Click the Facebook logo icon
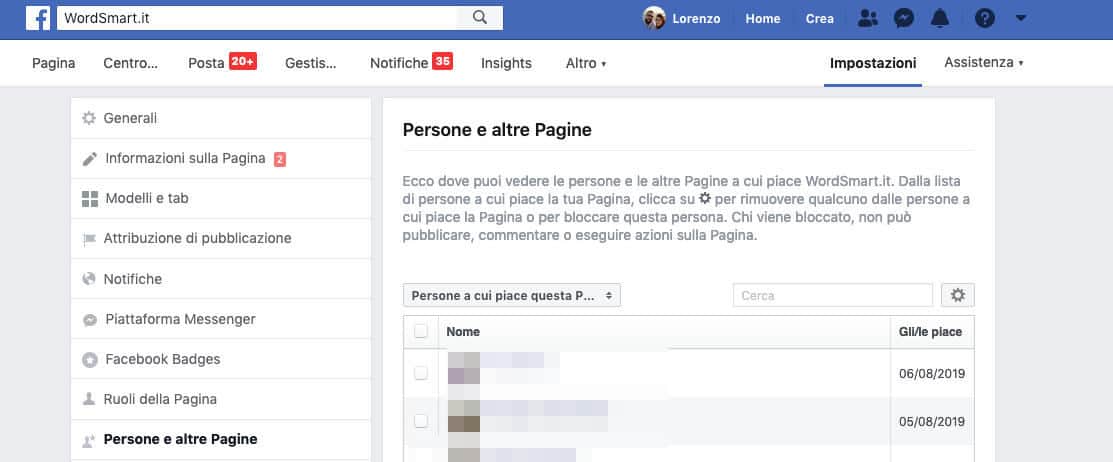 tap(38, 18)
